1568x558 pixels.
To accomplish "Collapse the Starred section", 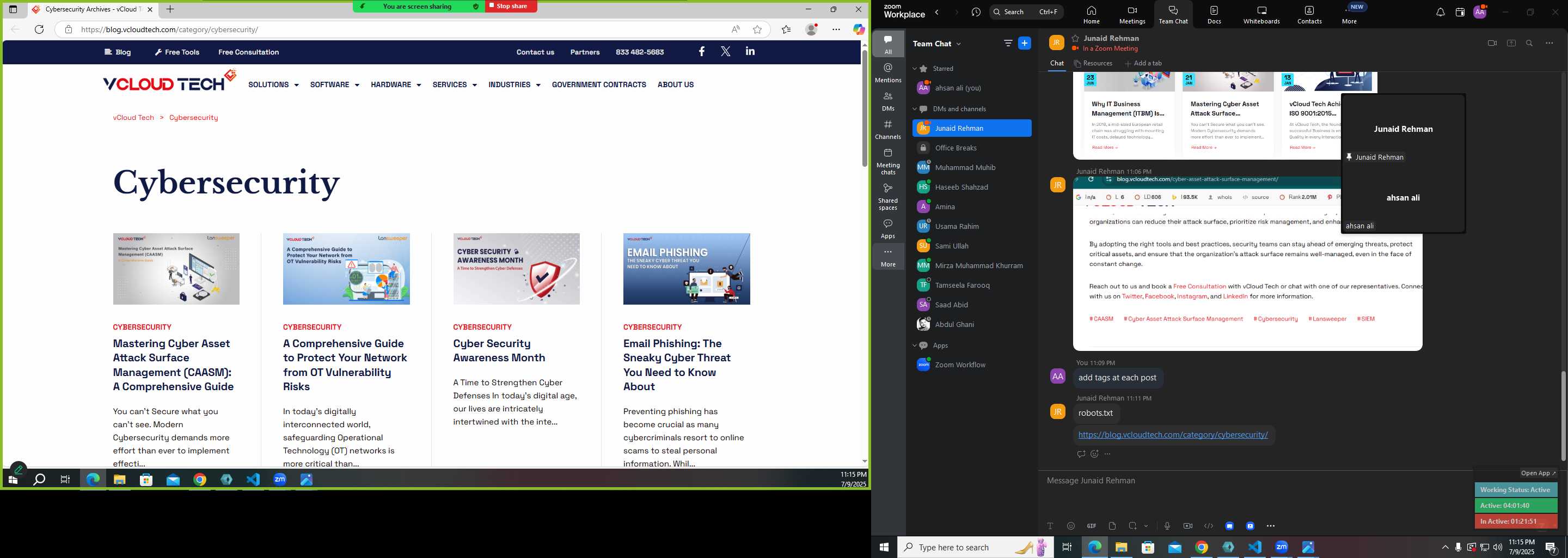I will click(x=914, y=69).
